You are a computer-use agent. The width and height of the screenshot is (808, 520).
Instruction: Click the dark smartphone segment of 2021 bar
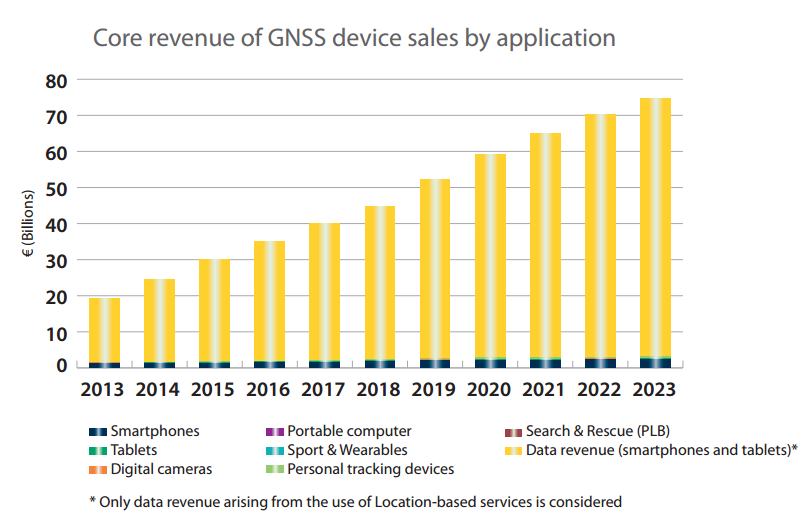[545, 363]
